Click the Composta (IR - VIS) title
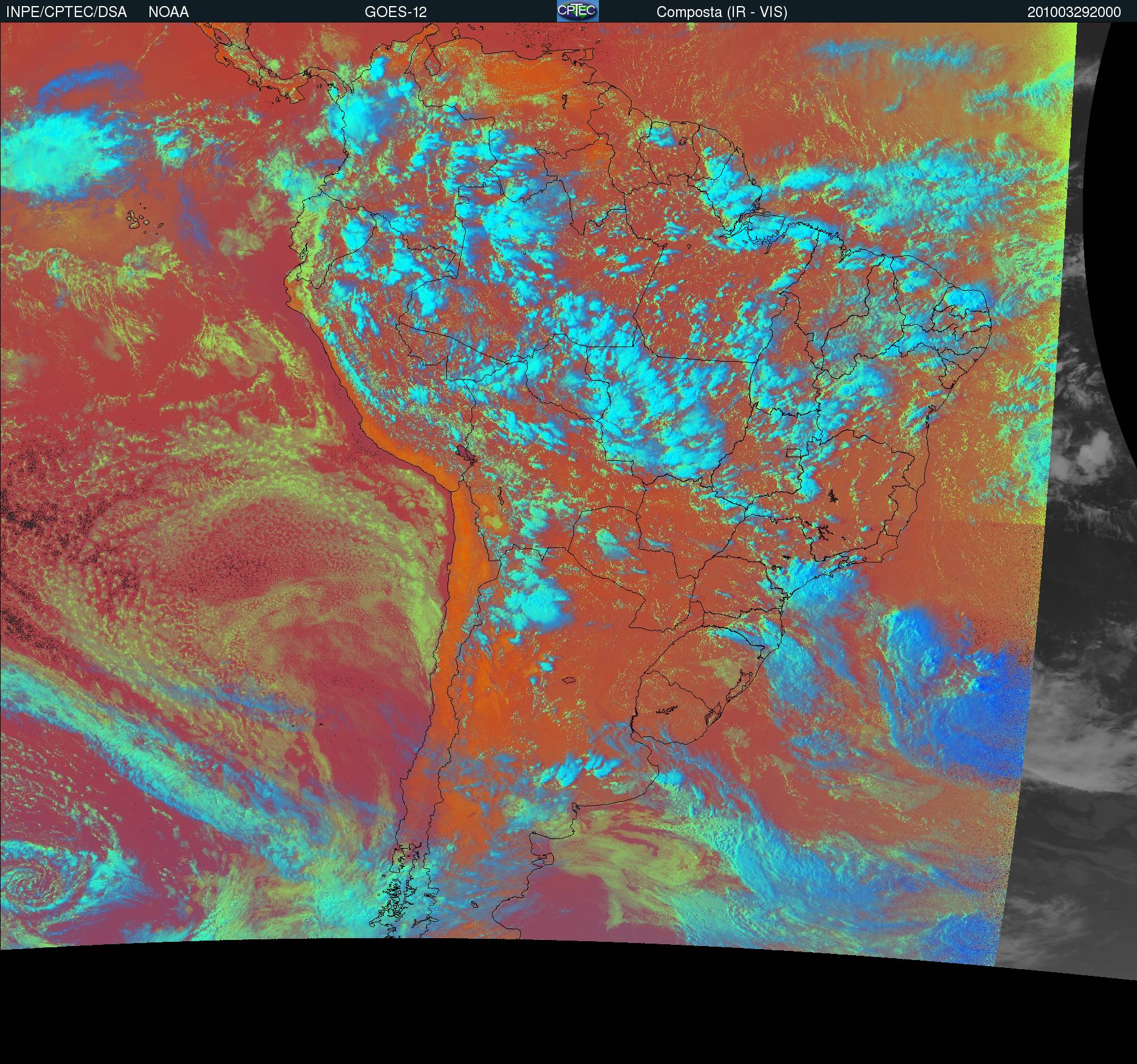Image resolution: width=1137 pixels, height=1064 pixels. coord(722,12)
